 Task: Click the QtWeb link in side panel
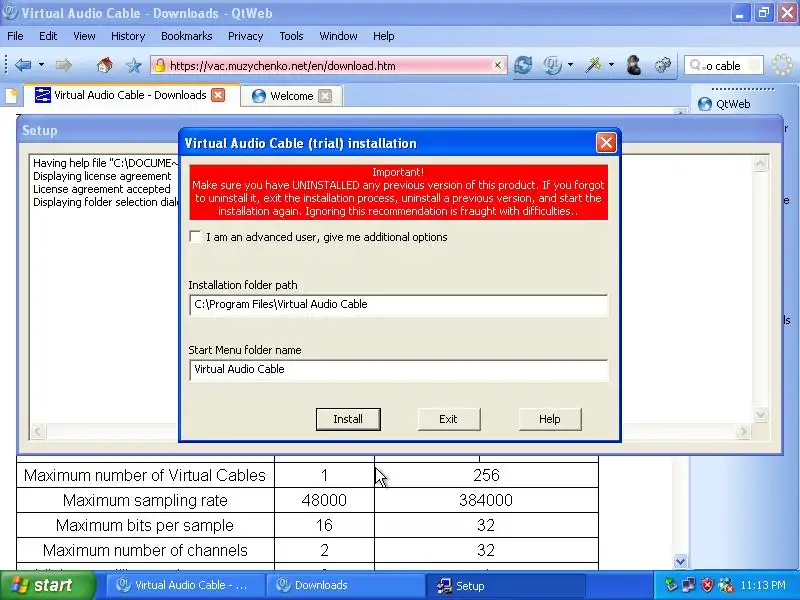click(724, 104)
